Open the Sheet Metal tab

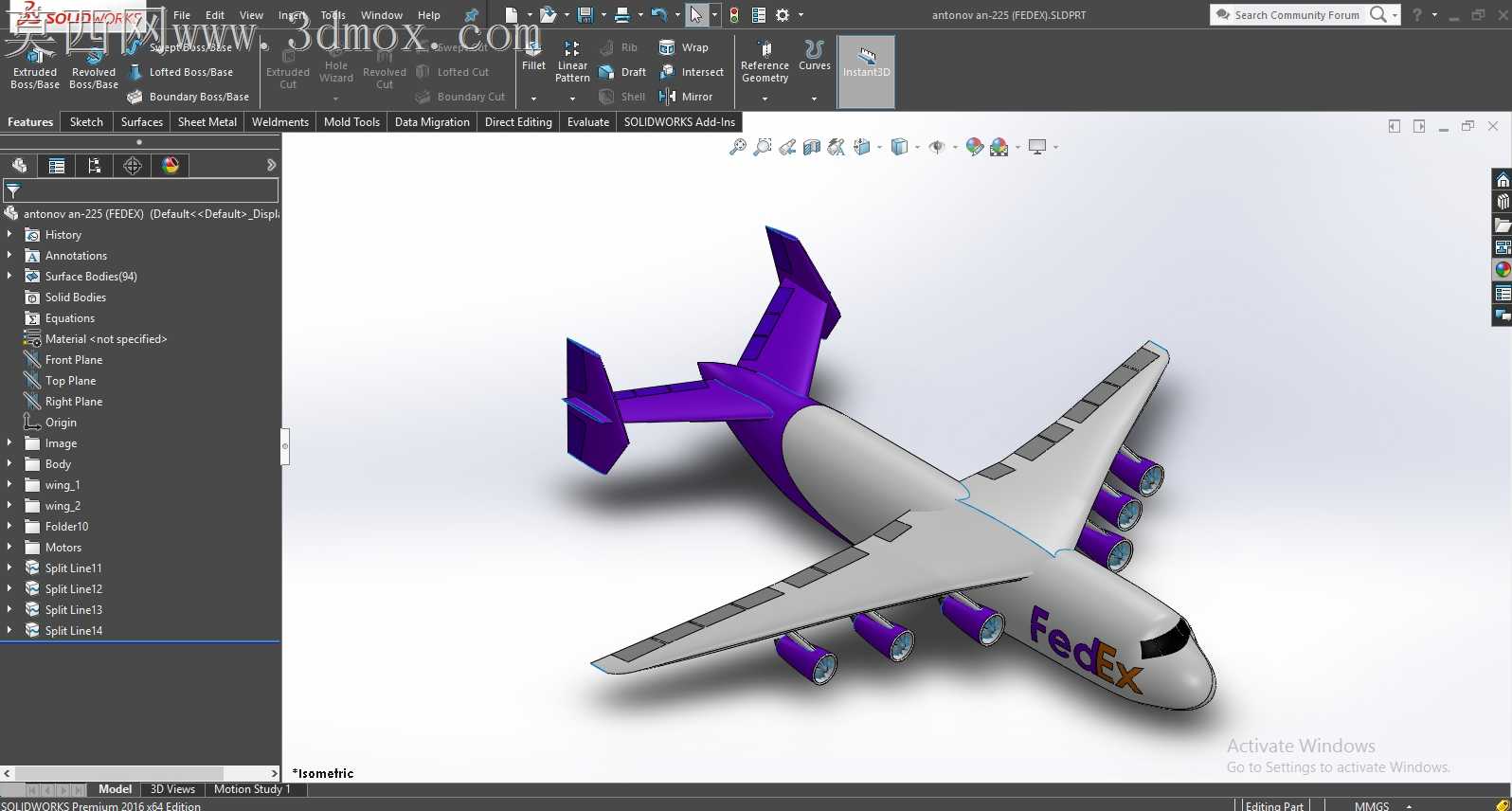(x=207, y=122)
